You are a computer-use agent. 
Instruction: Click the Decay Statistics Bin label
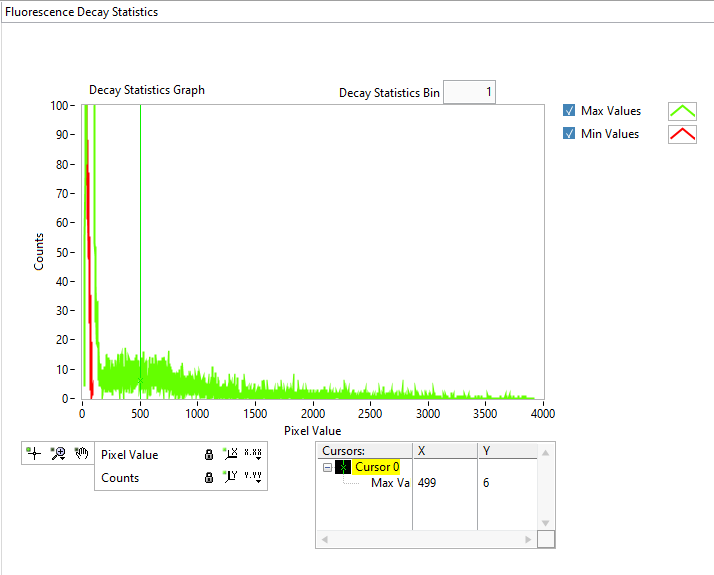click(x=389, y=93)
